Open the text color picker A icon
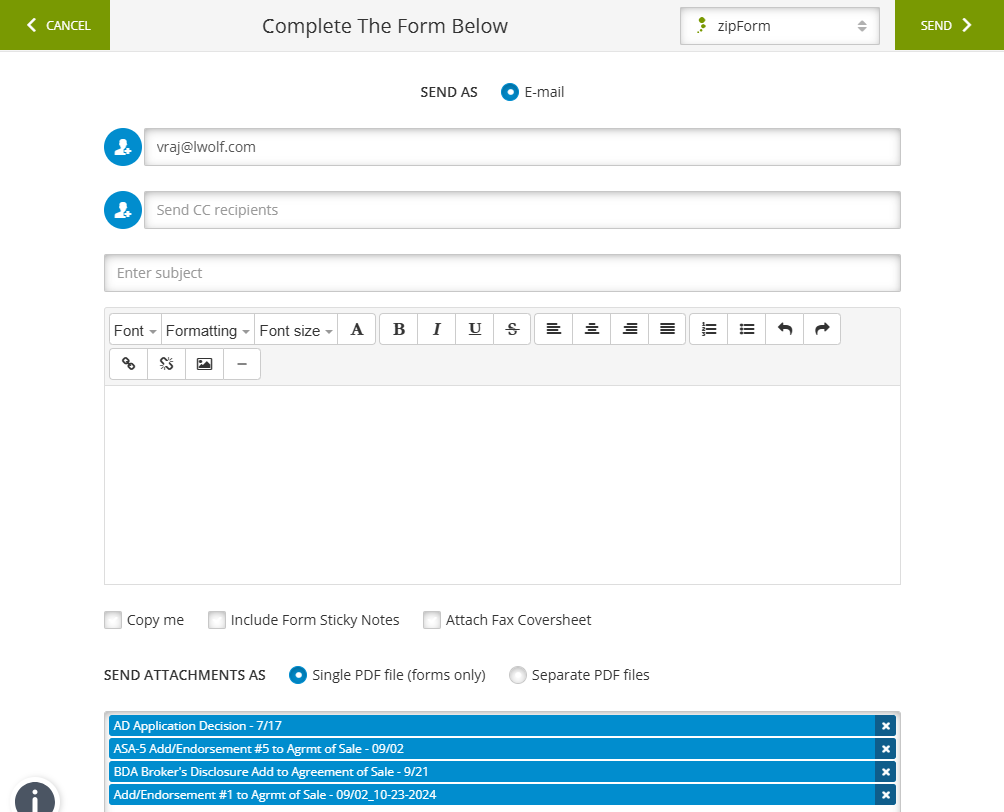This screenshot has height=812, width=1004. pos(357,328)
